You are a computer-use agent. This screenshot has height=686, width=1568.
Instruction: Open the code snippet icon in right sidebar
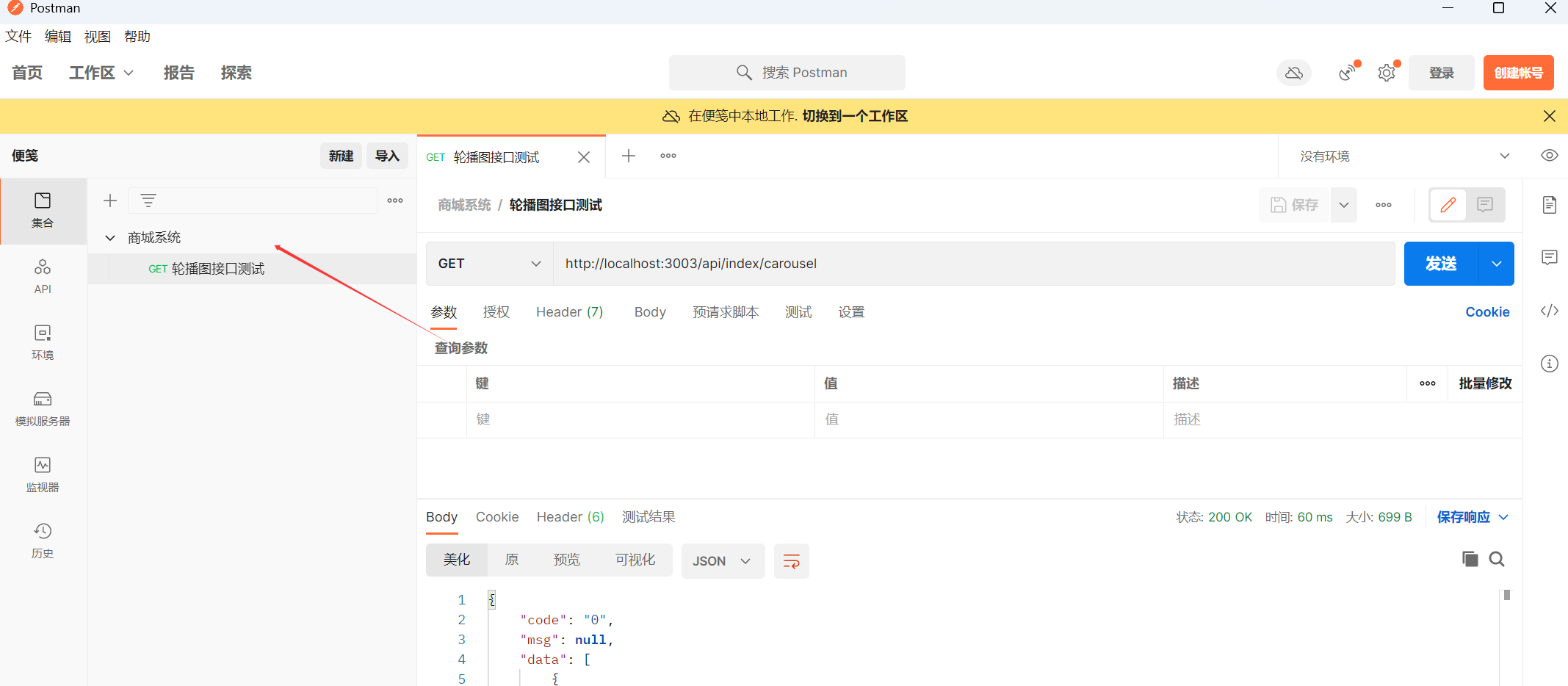(x=1550, y=311)
